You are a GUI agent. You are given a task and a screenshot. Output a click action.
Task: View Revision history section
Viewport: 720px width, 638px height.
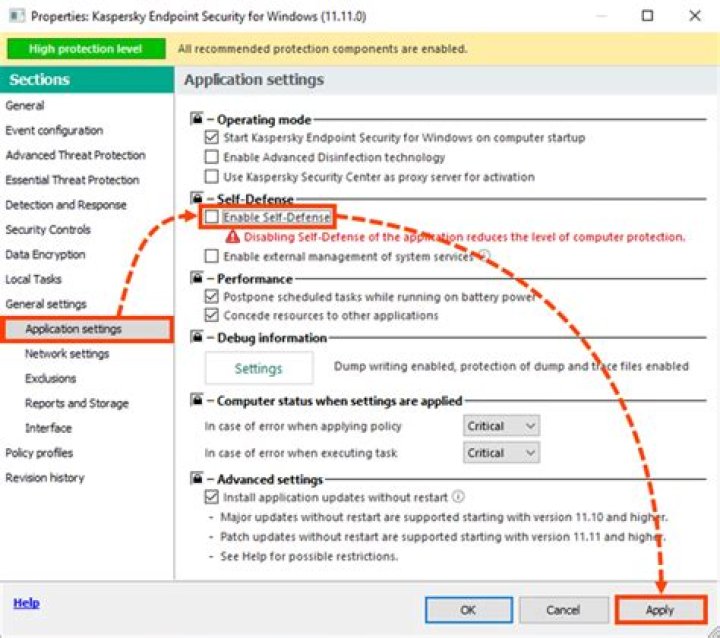[45, 478]
